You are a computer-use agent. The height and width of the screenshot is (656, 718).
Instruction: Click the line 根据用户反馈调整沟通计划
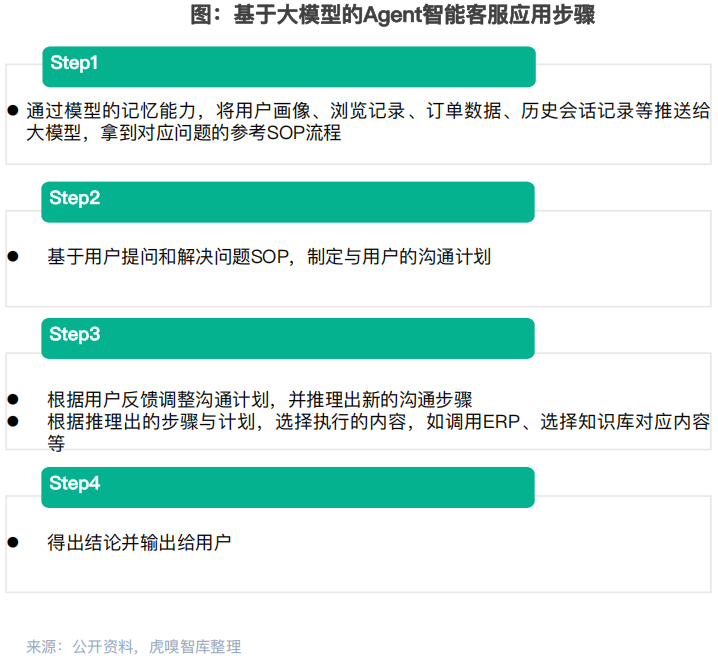click(x=260, y=400)
